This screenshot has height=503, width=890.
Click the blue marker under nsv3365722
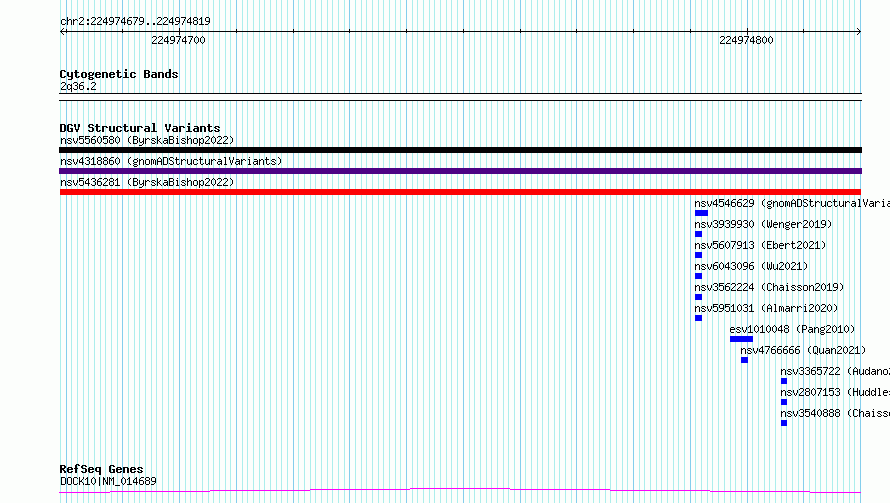coord(784,381)
